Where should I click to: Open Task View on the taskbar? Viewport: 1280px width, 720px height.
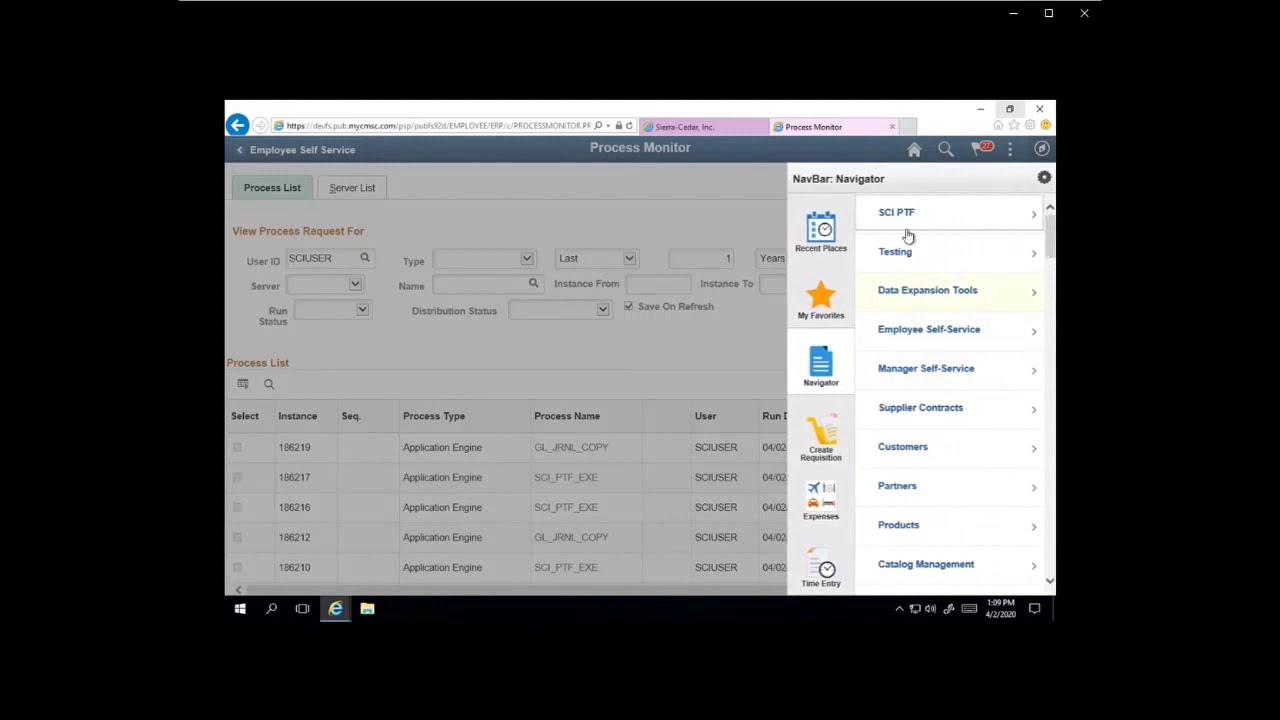(302, 608)
